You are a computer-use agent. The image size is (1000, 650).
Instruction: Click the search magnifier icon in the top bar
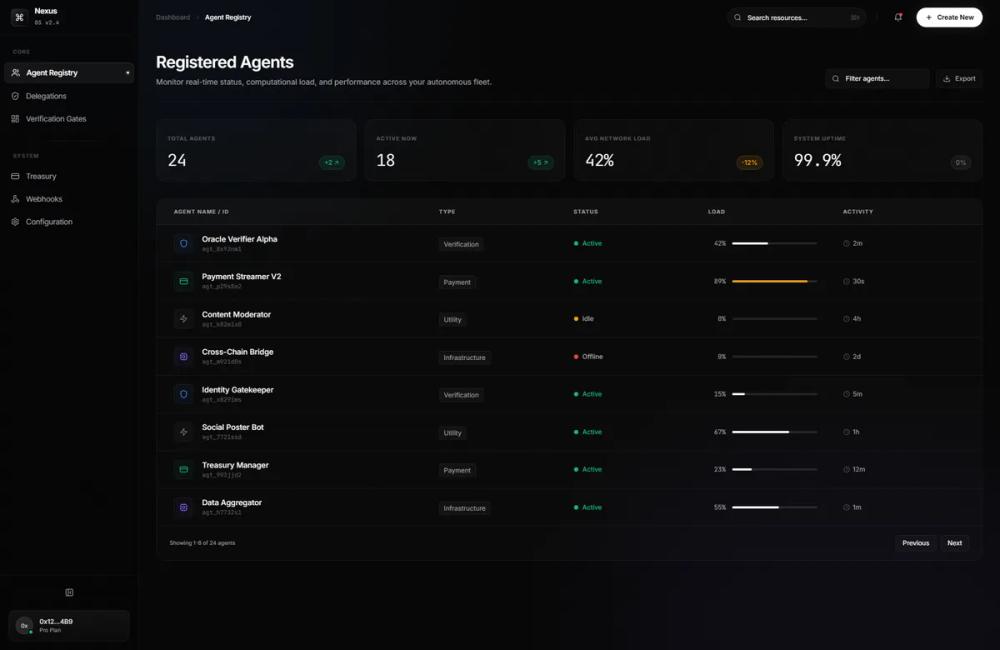pos(737,17)
